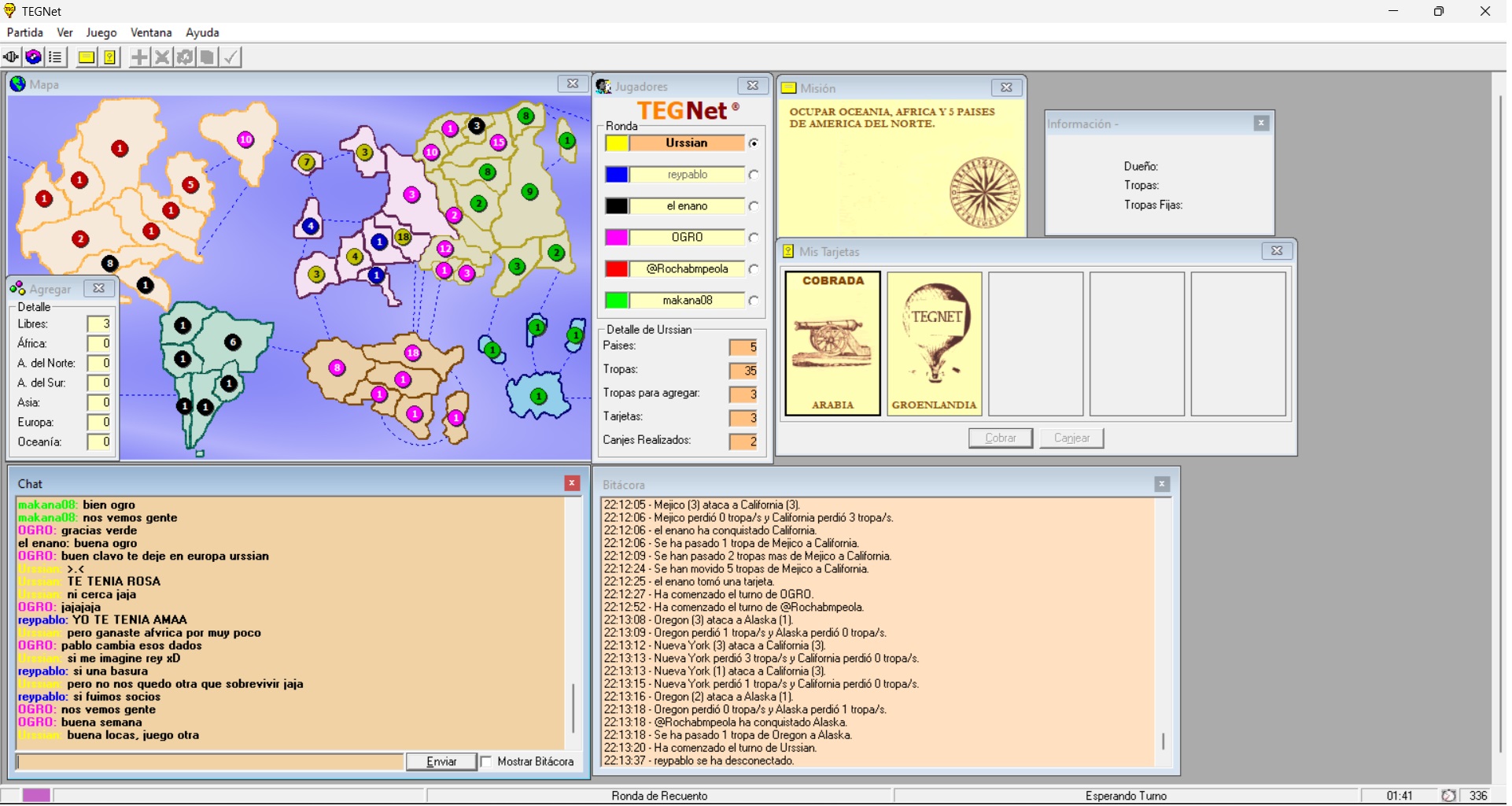Image resolution: width=1512 pixels, height=806 pixels.
Task: Click the Canjear button under the cards
Action: tap(1071, 438)
